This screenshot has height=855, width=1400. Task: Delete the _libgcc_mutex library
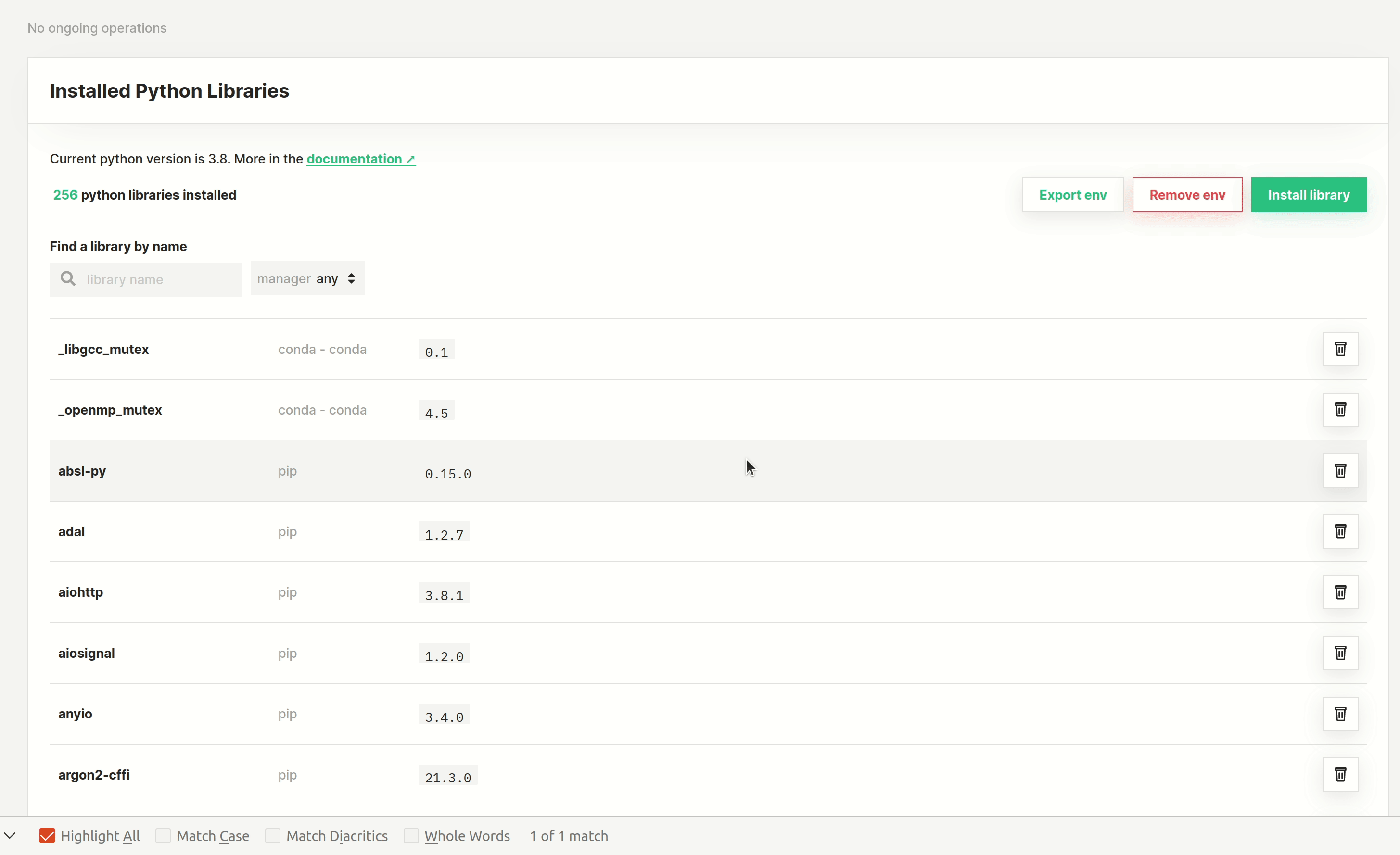[1340, 349]
